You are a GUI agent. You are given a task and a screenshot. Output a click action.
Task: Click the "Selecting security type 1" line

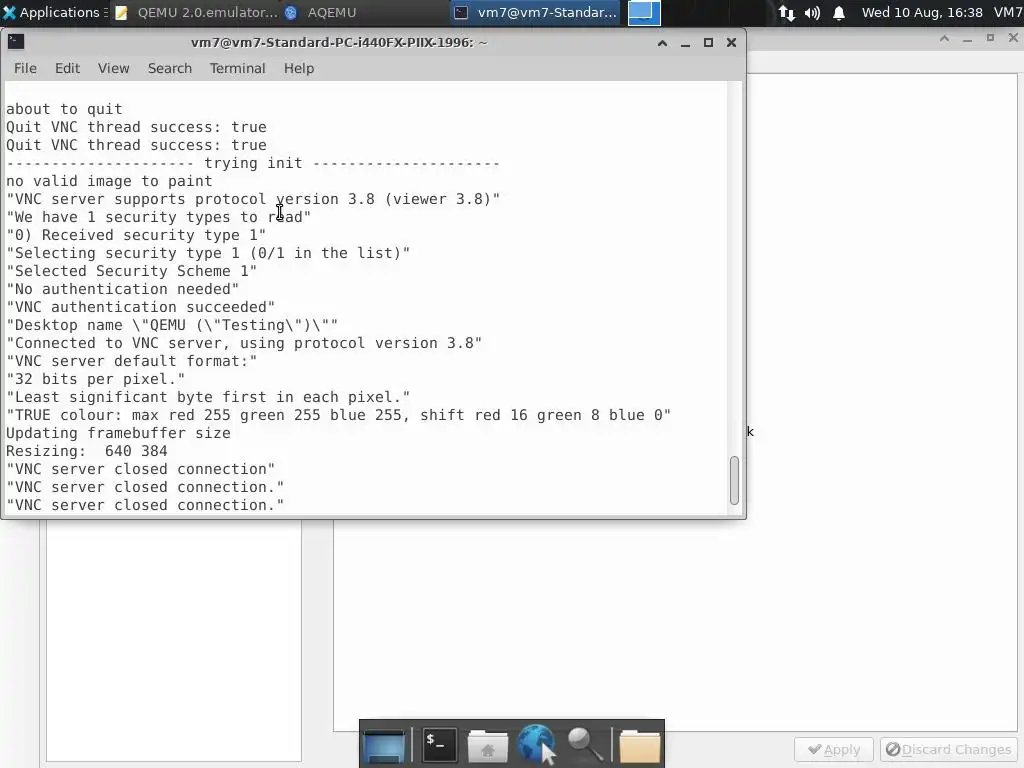point(208,253)
